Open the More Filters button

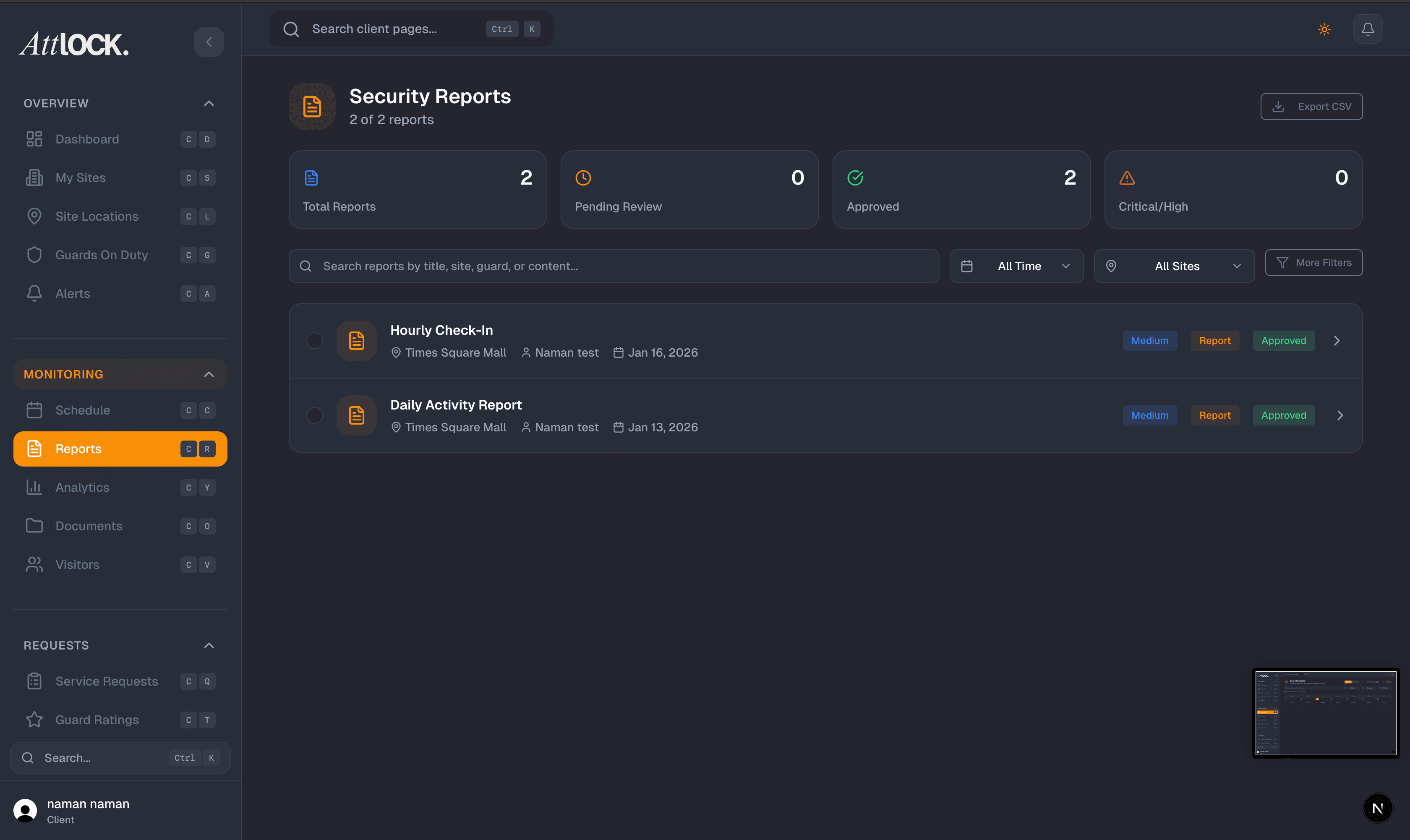click(x=1314, y=263)
